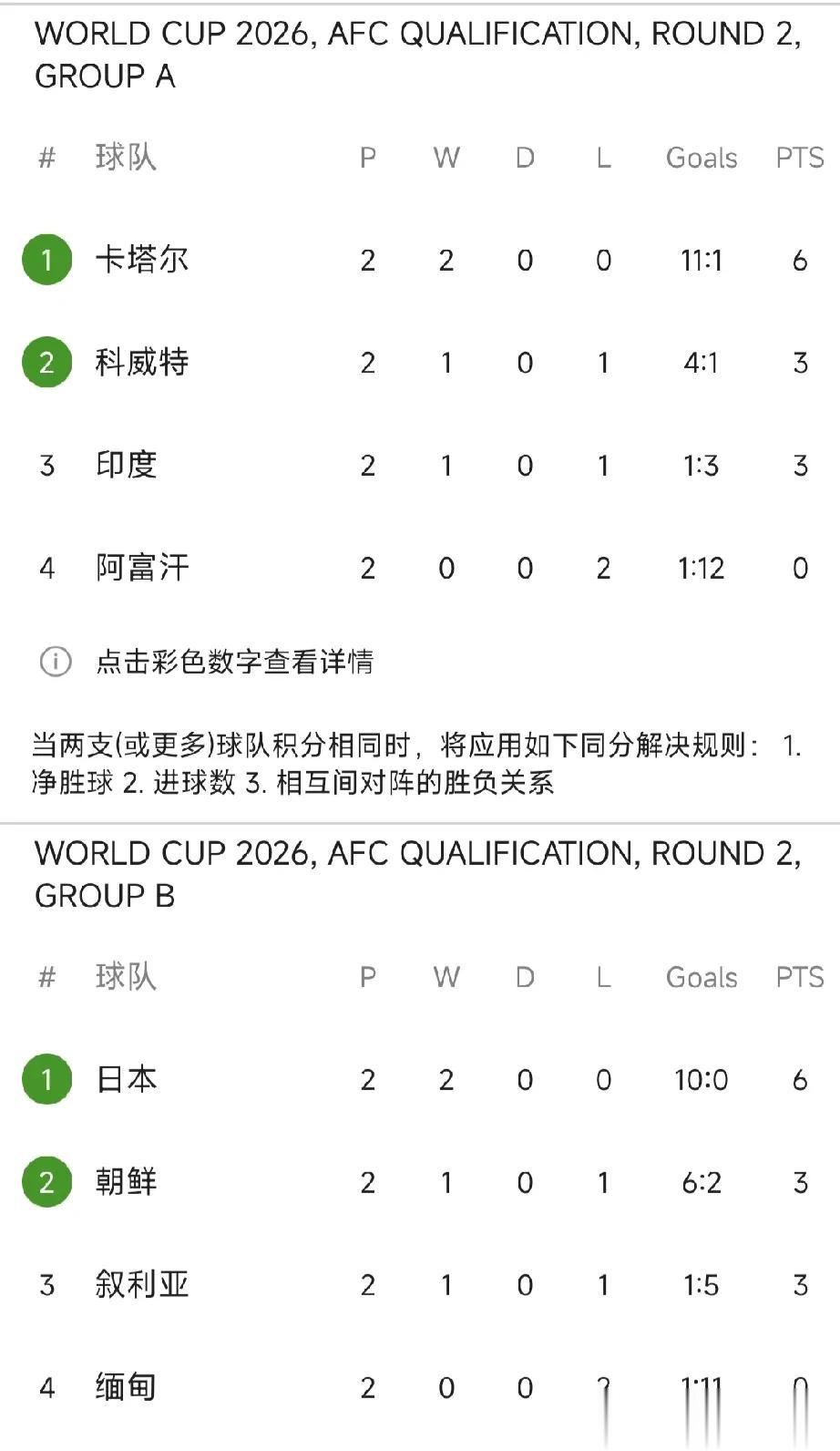This screenshot has width=840, height=1451.
Task: Open the 日本 team entry
Action: coord(127,1079)
